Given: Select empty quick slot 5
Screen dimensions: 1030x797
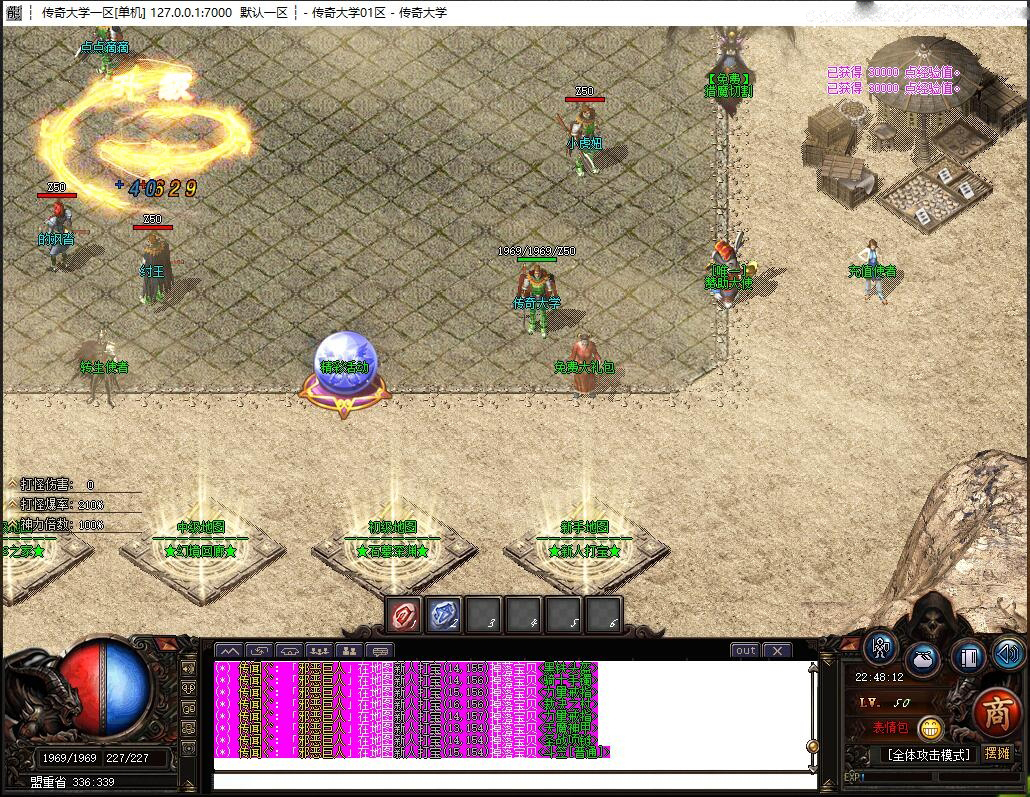Looking at the screenshot, I should click(x=564, y=615).
